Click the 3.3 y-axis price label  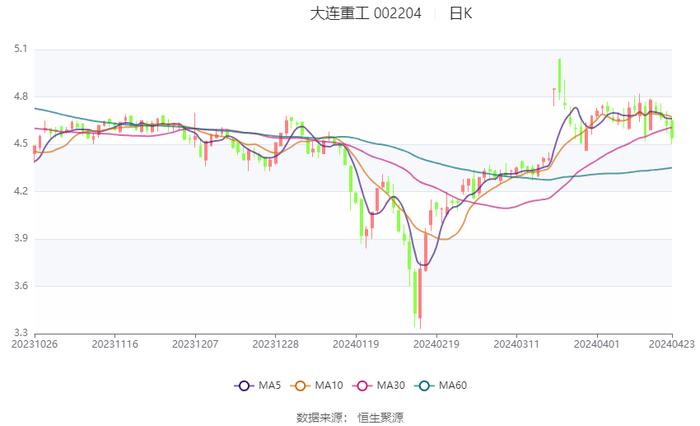(20, 333)
